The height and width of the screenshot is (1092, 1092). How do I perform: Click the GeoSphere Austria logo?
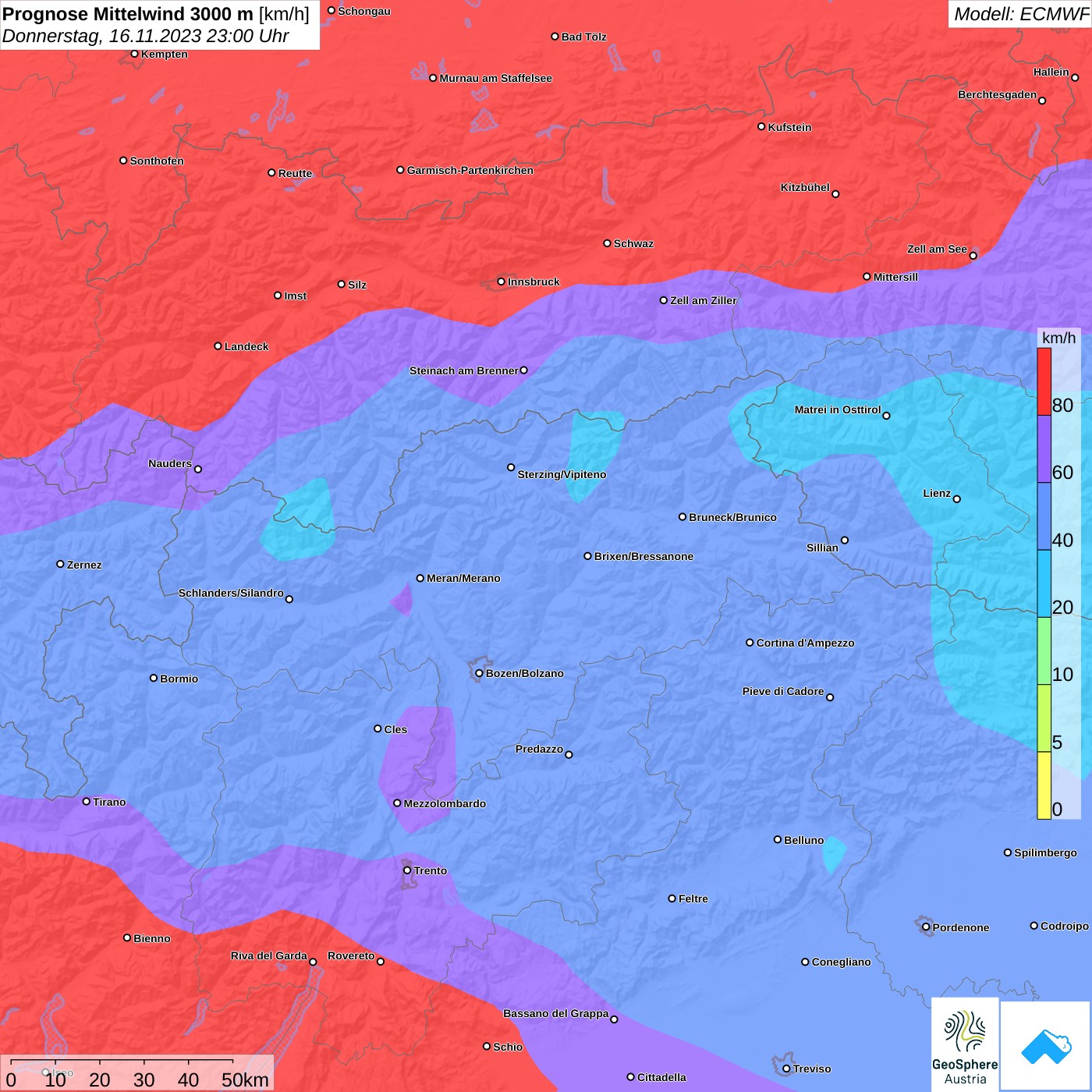click(x=965, y=1044)
